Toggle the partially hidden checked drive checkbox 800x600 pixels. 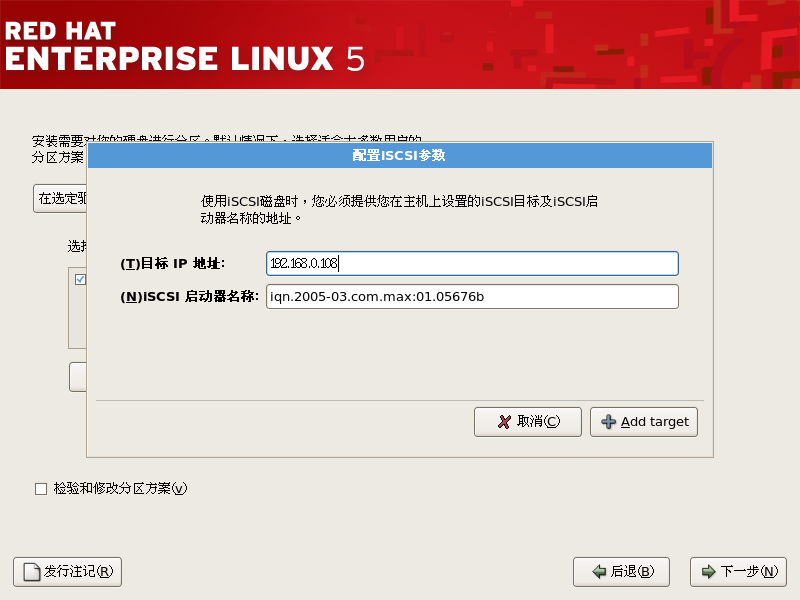(80, 279)
